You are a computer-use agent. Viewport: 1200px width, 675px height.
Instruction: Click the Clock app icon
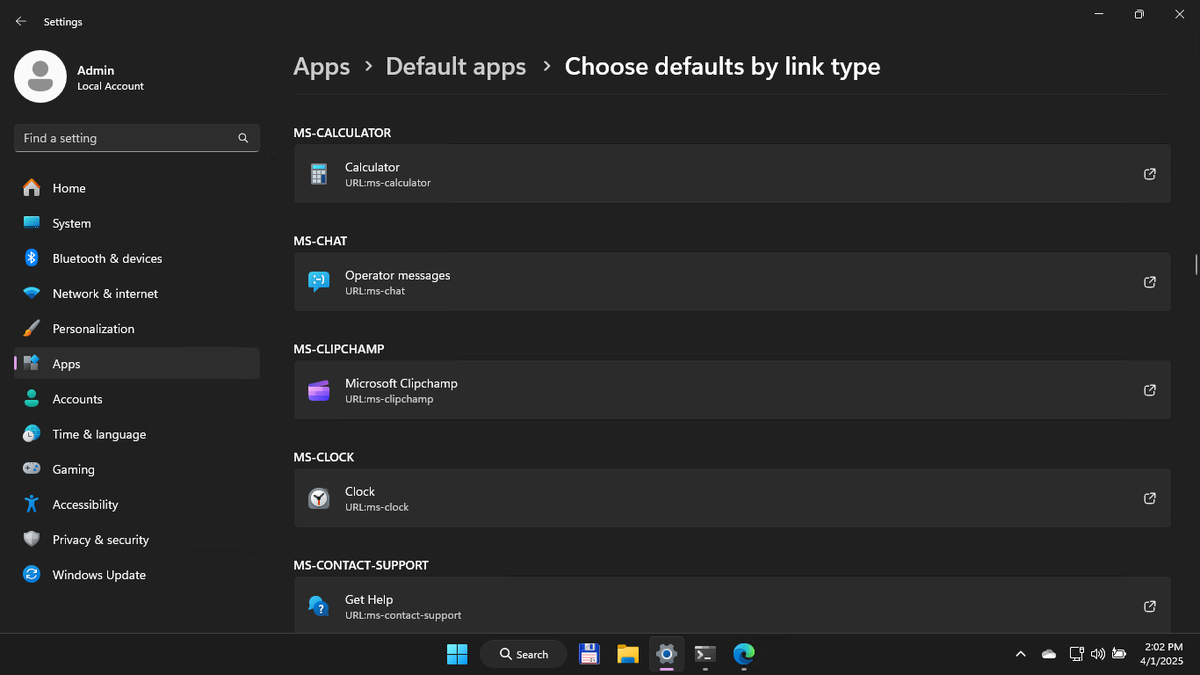point(319,498)
